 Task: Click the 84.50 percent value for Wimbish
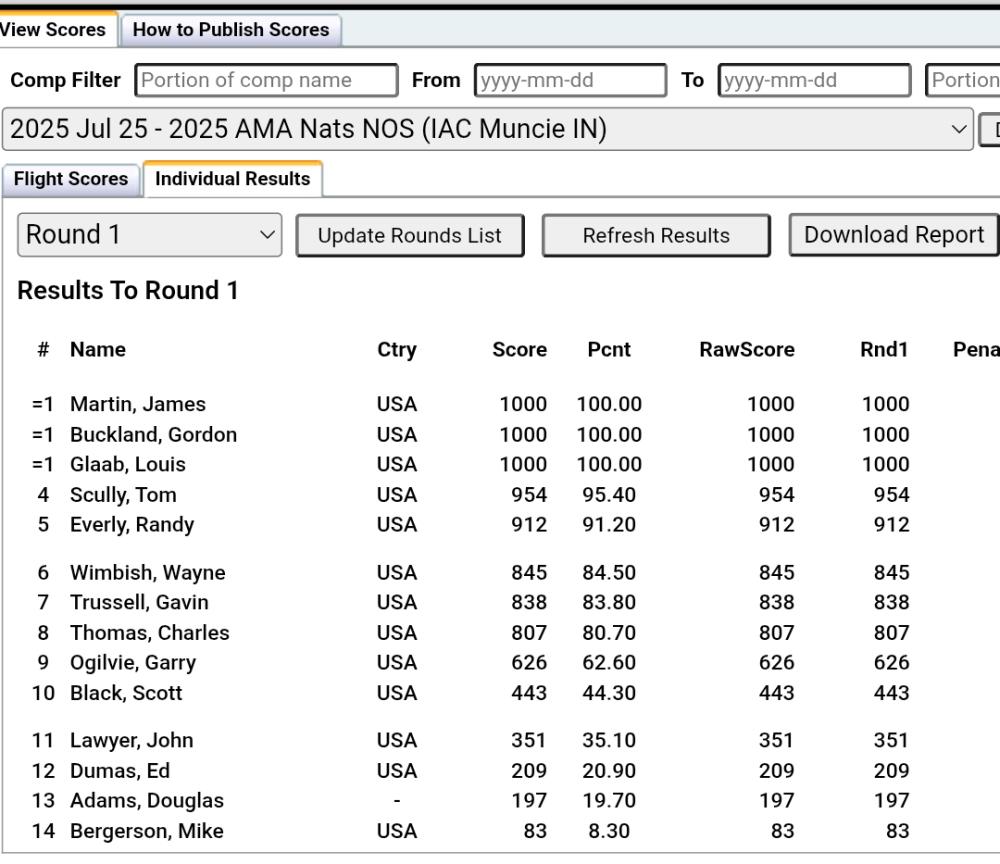(608, 573)
